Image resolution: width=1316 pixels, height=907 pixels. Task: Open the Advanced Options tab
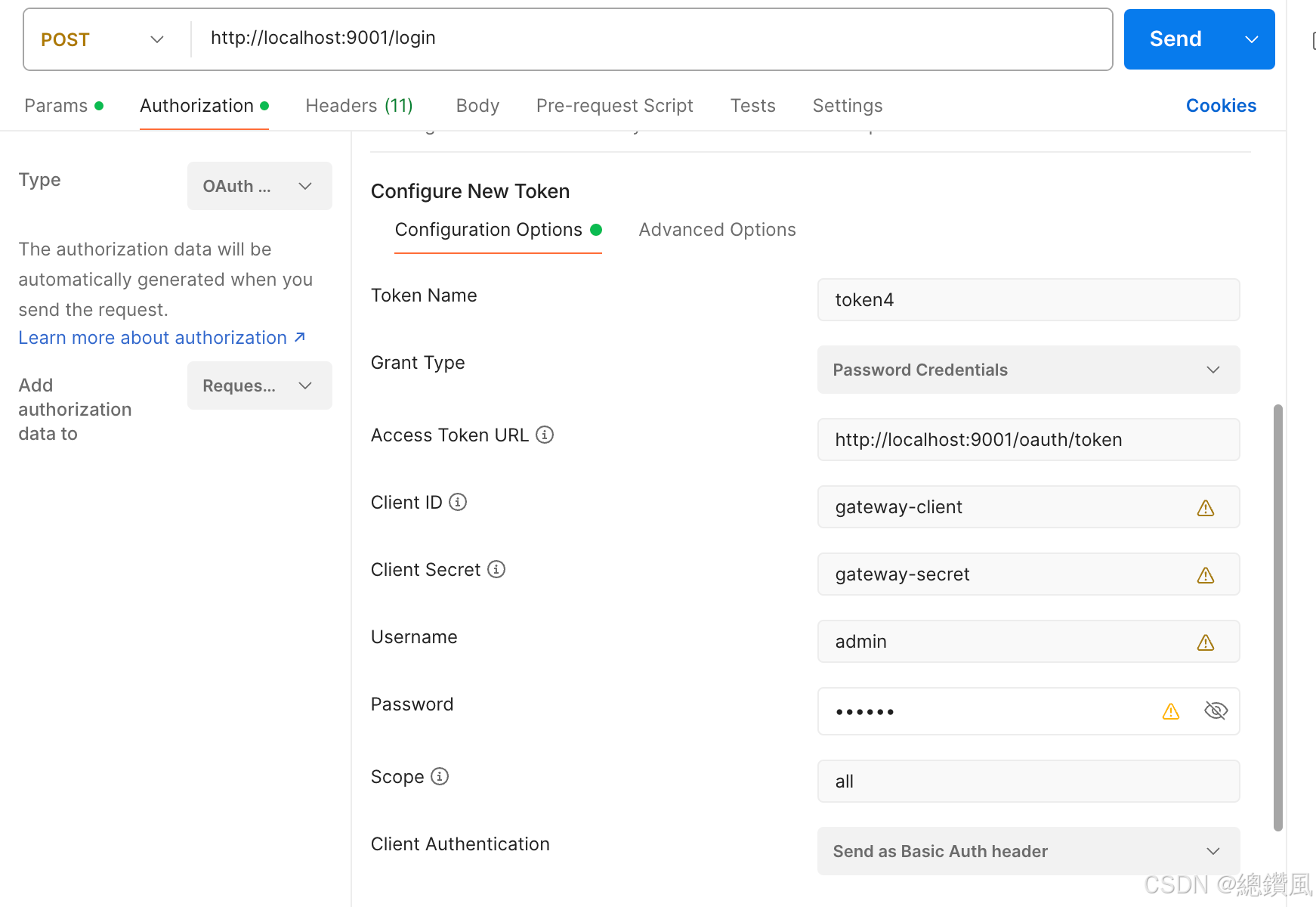pyautogui.click(x=717, y=230)
